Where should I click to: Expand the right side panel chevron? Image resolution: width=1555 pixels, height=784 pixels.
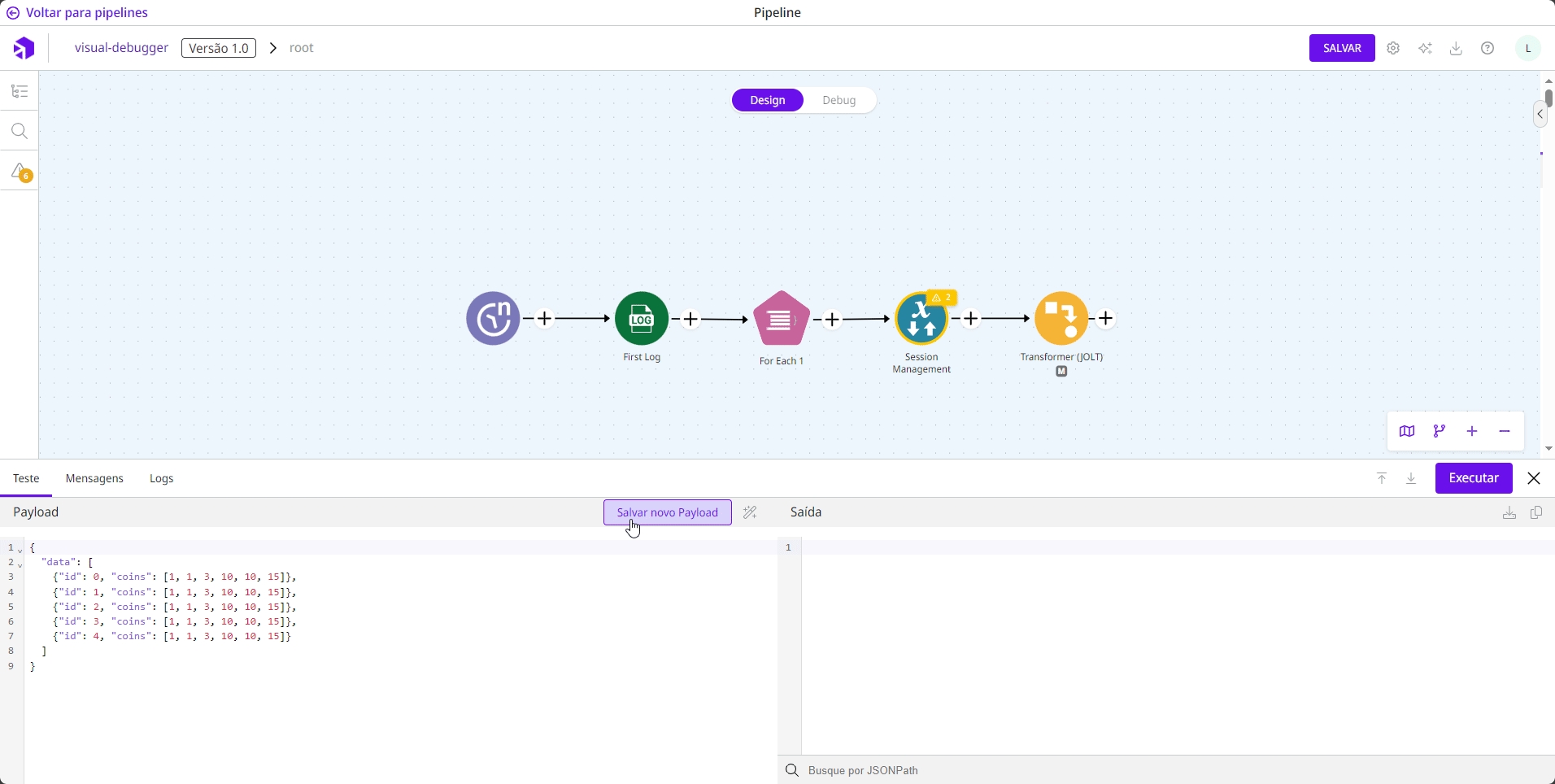(x=1541, y=115)
